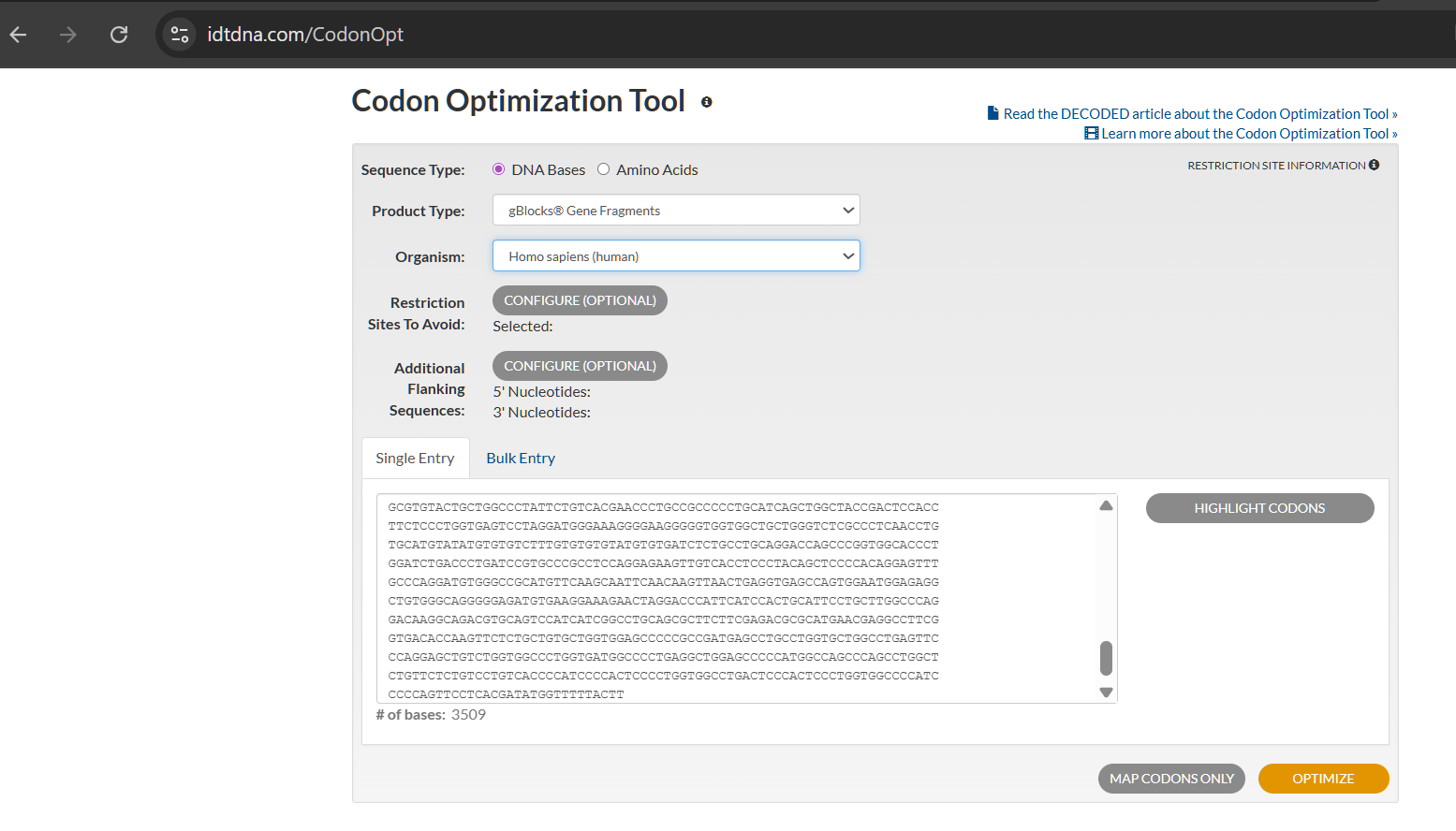Viewport: 1456px width, 831px height.
Task: Select the DNA Bases radio button
Action: (x=499, y=169)
